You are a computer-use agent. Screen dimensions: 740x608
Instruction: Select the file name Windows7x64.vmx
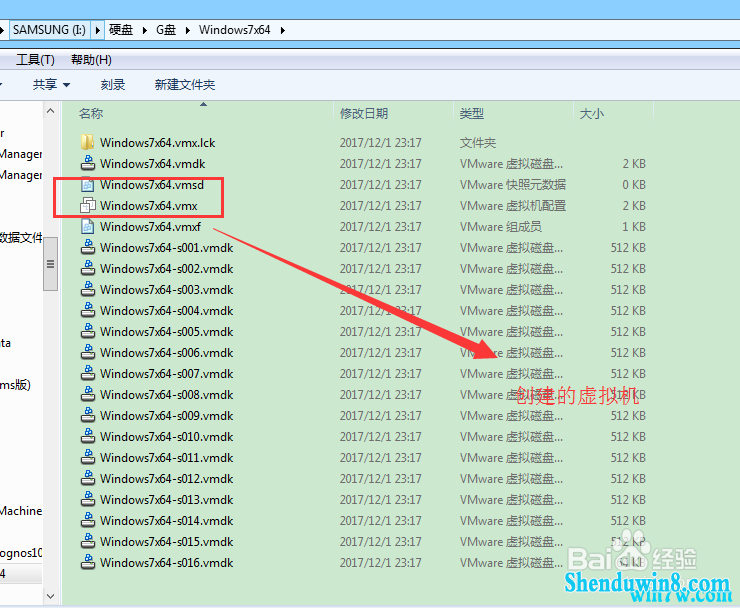coord(149,206)
